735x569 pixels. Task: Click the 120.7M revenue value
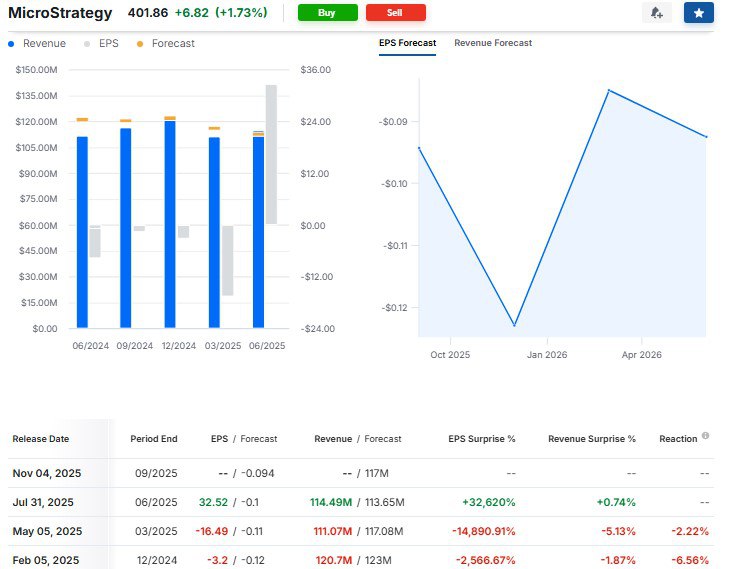[x=334, y=560]
